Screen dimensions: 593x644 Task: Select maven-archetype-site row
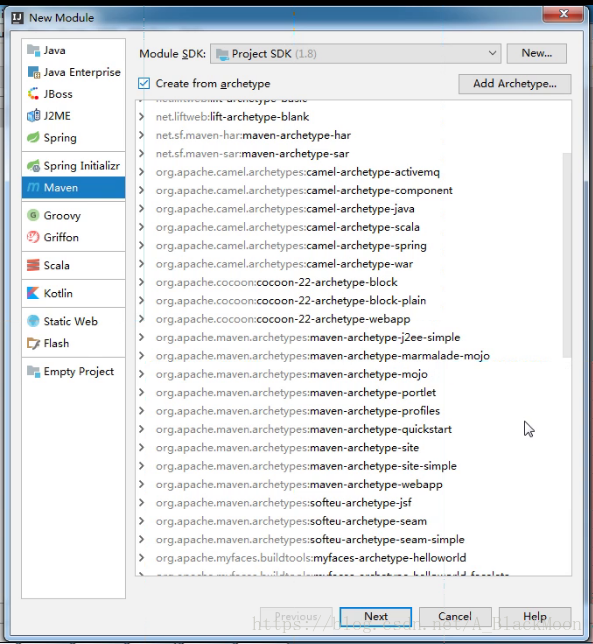353,448
